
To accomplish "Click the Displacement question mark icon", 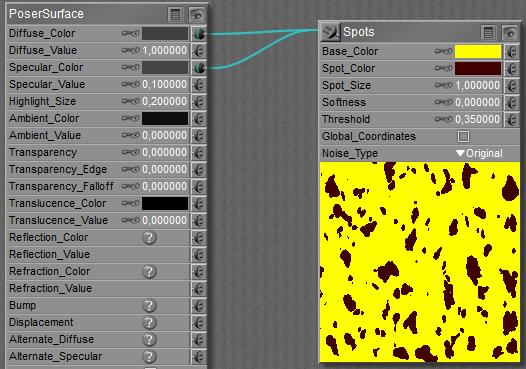I will point(149,322).
